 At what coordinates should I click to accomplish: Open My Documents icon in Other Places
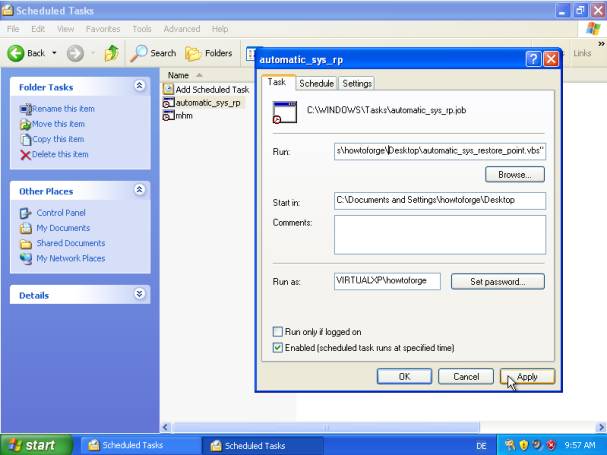tap(26, 228)
